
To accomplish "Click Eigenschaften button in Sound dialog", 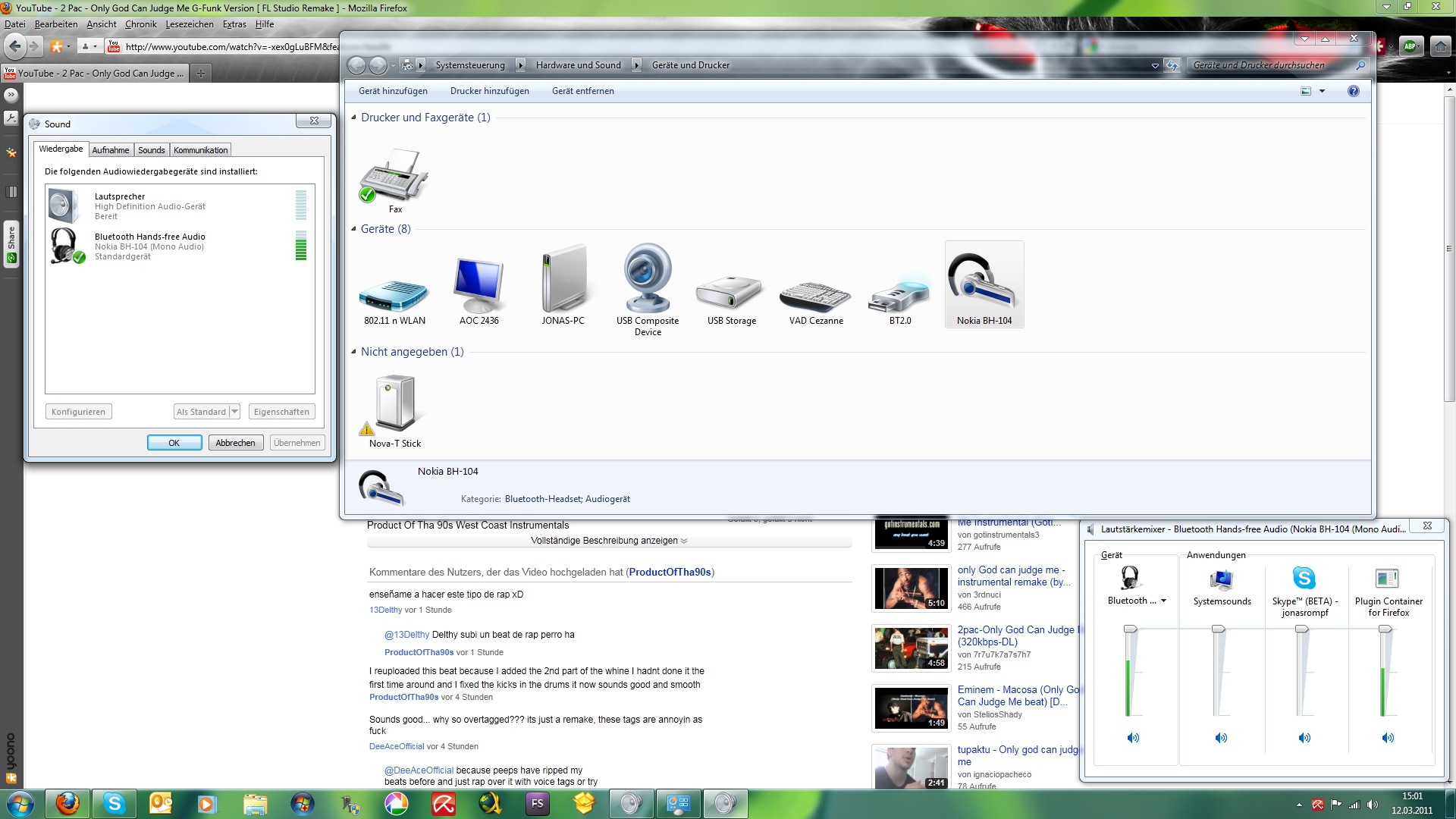I will pyautogui.click(x=281, y=412).
